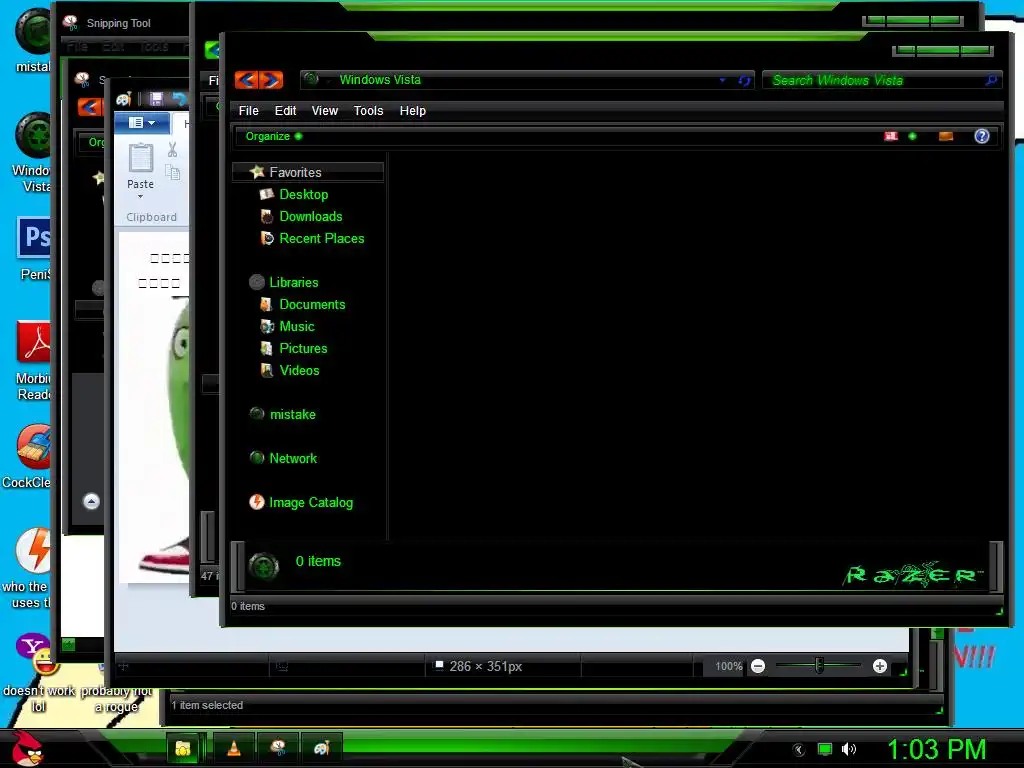Open the CCleaner desktop shortcut
Screen dimensions: 1024x768
click(27, 457)
